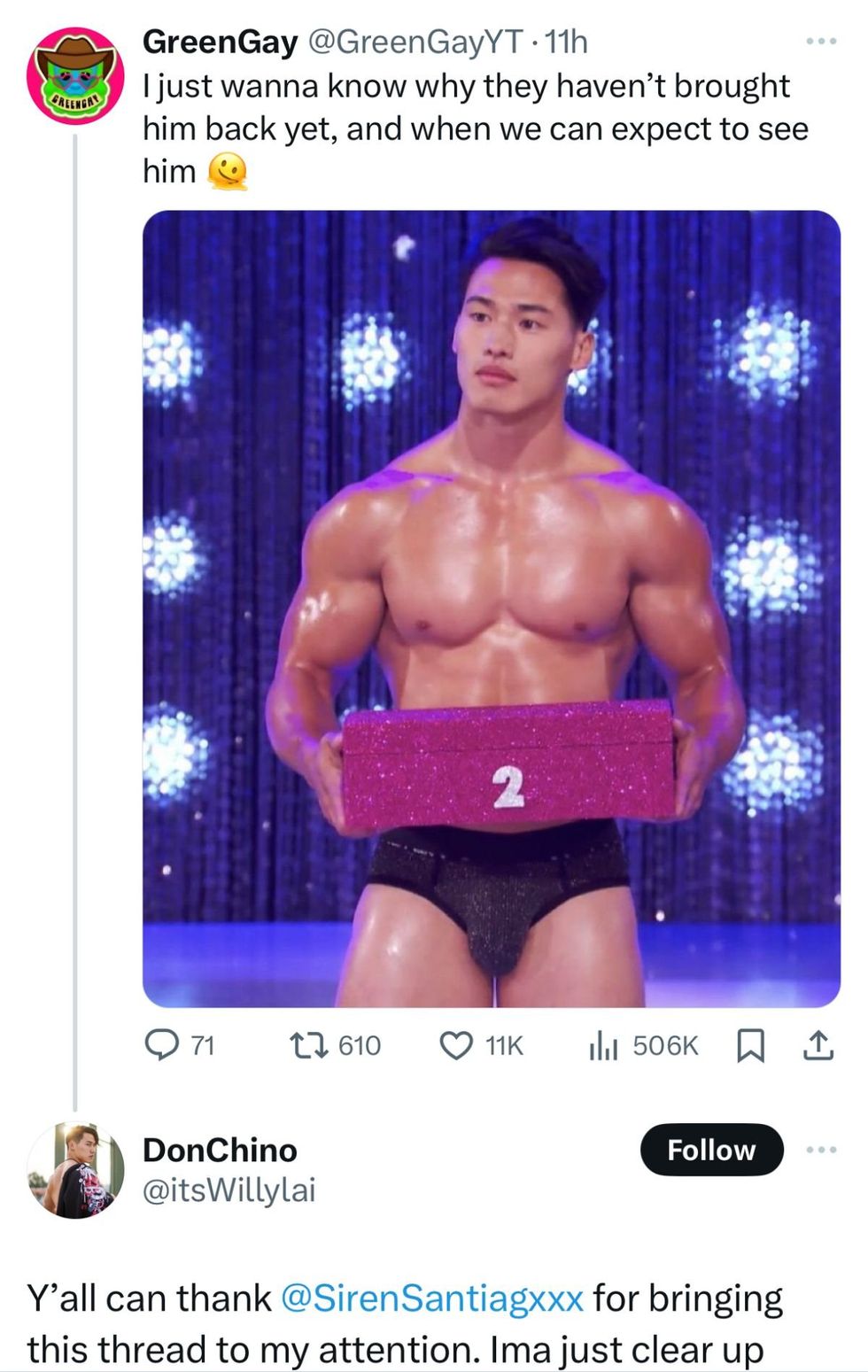868x1372 pixels.
Task: Open the tweet's 11h timestamp
Action: (x=567, y=42)
